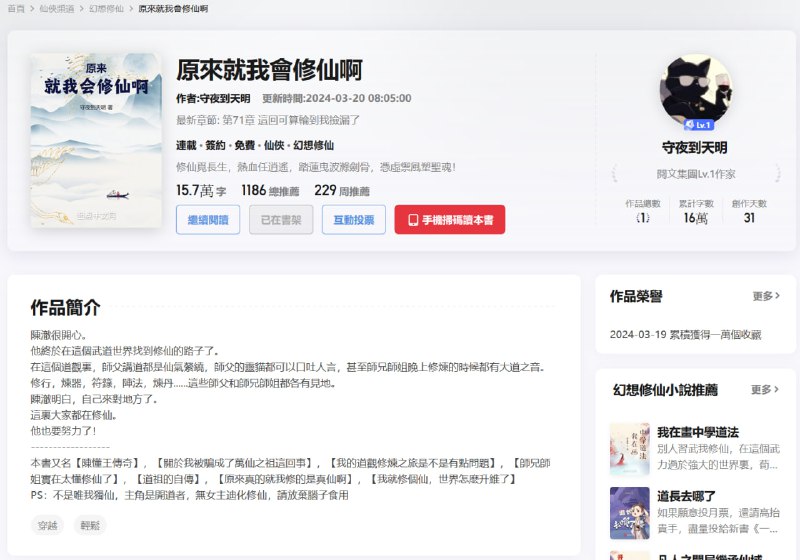Image resolution: width=800 pixels, height=560 pixels.
Task: Click the 229 周推薦 count
Action: coord(342,191)
